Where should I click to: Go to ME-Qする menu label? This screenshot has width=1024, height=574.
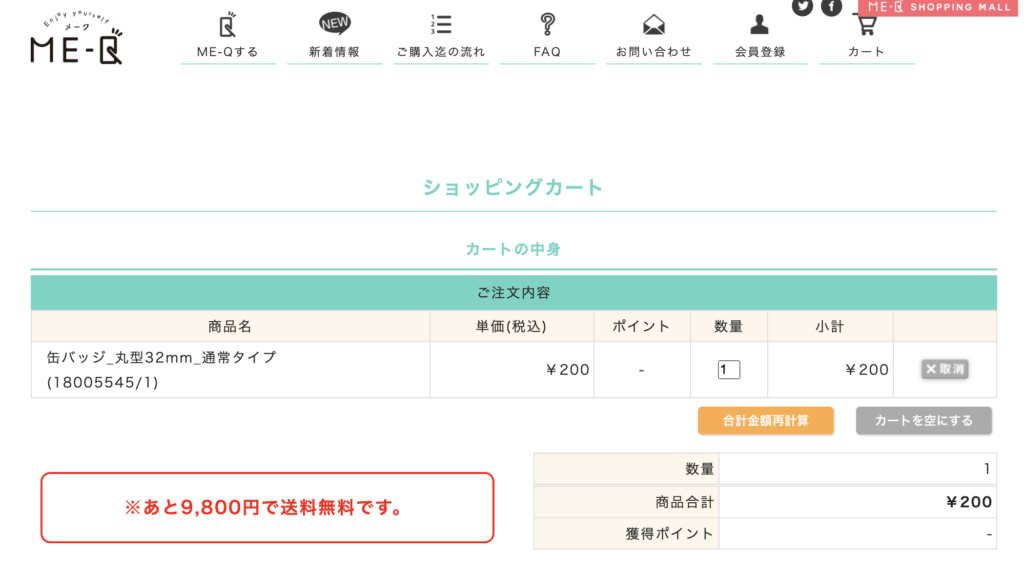tap(227, 52)
